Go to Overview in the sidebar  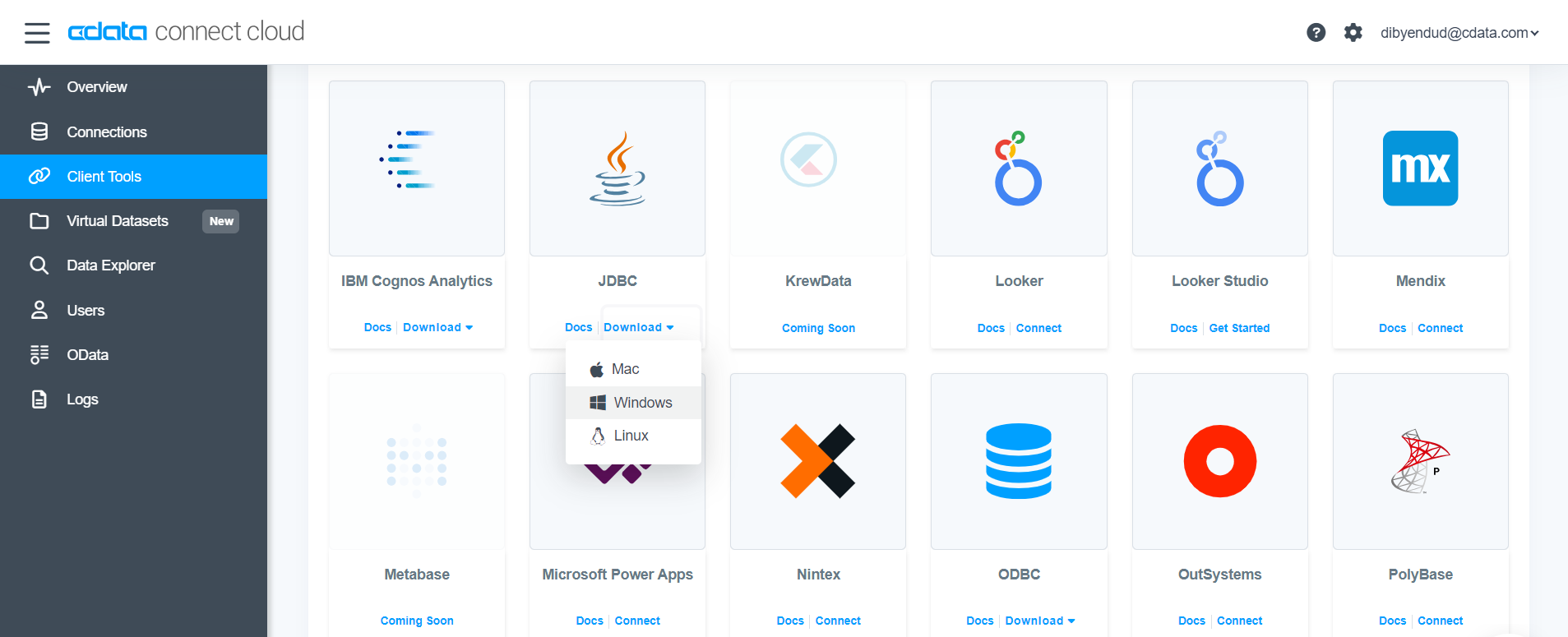[x=133, y=87]
